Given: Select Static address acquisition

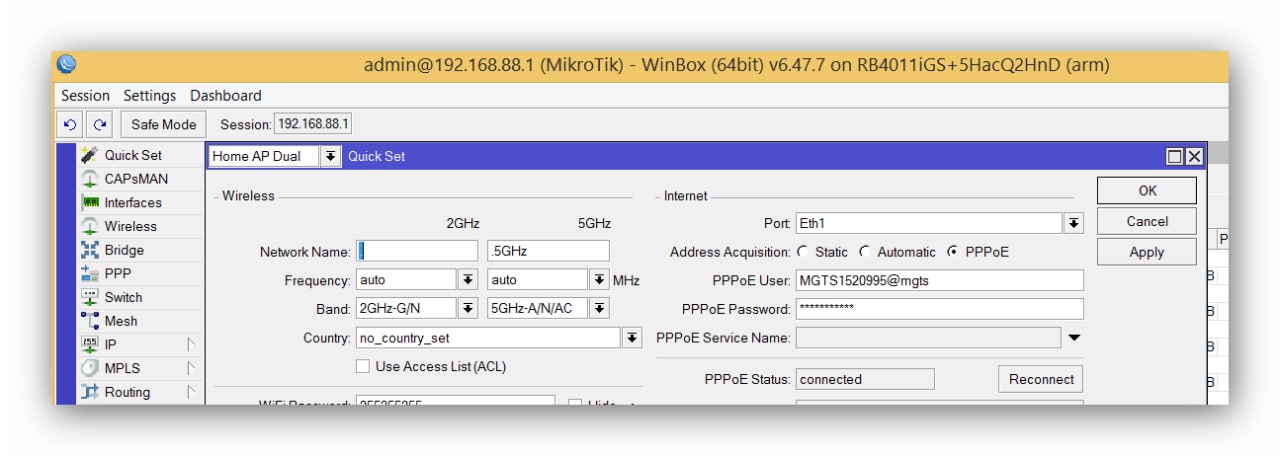Looking at the screenshot, I should 802,252.
